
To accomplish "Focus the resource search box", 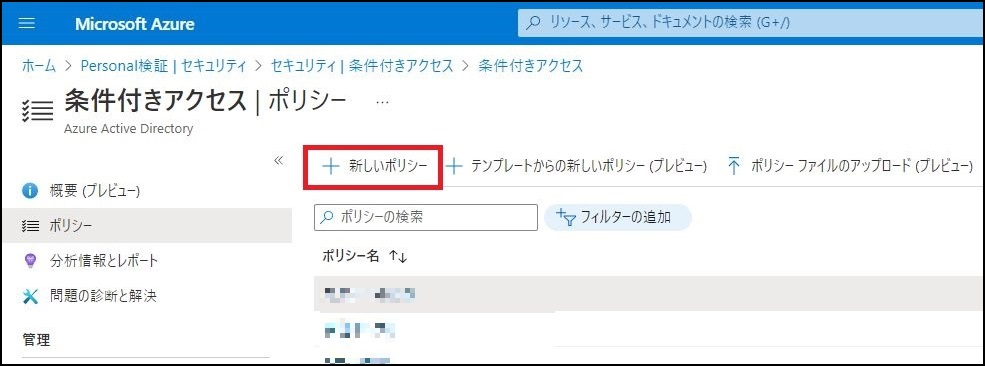I will [x=750, y=23].
